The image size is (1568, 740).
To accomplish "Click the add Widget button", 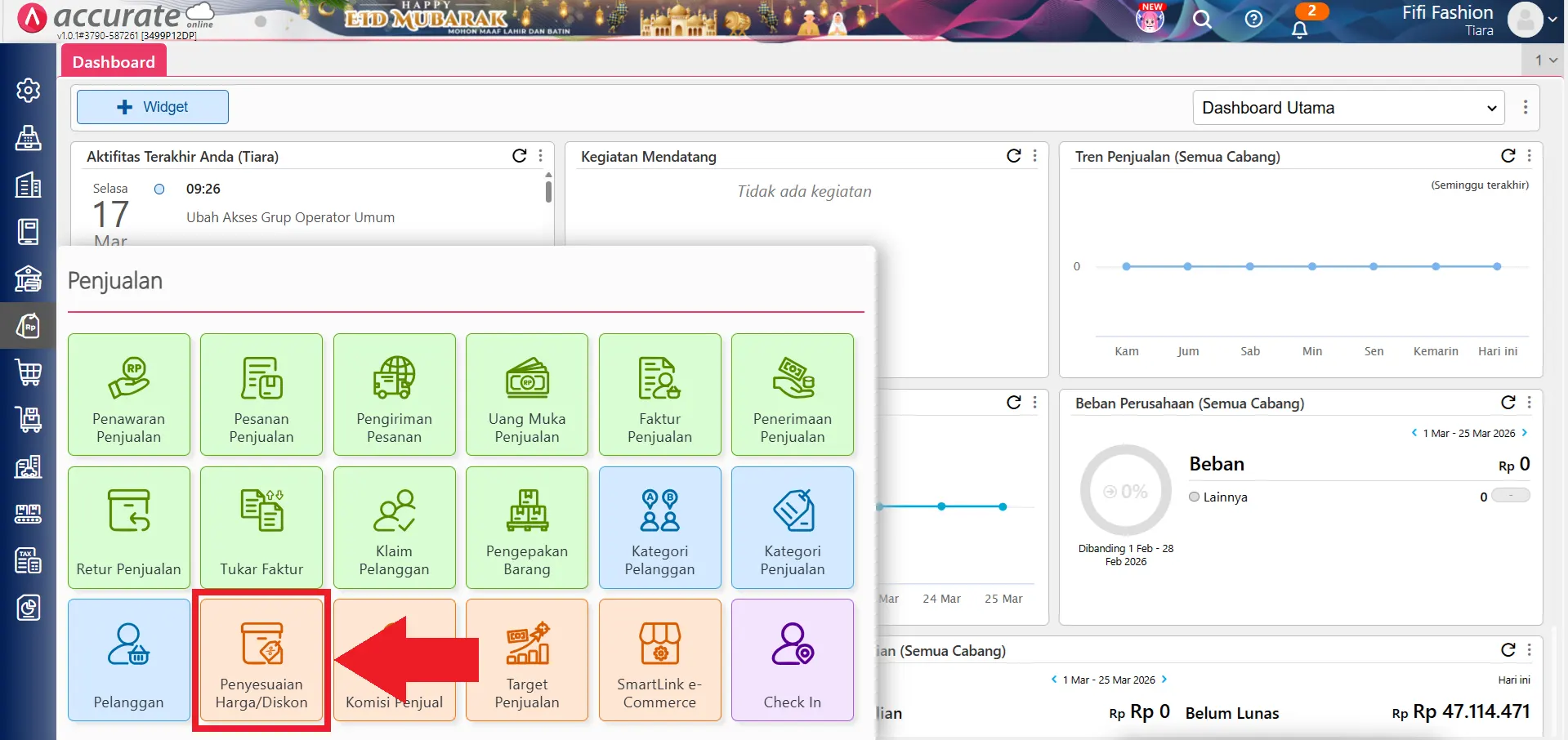I will (153, 107).
